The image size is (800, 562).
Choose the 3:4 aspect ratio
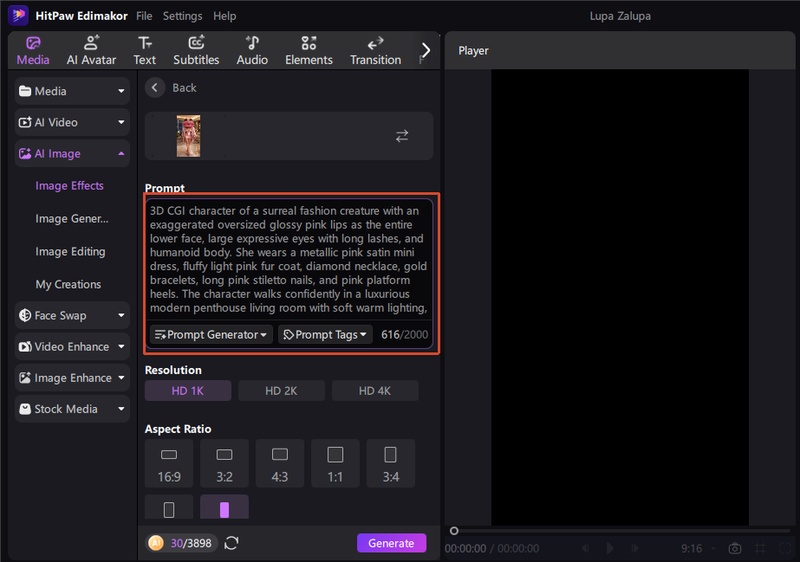[391, 464]
